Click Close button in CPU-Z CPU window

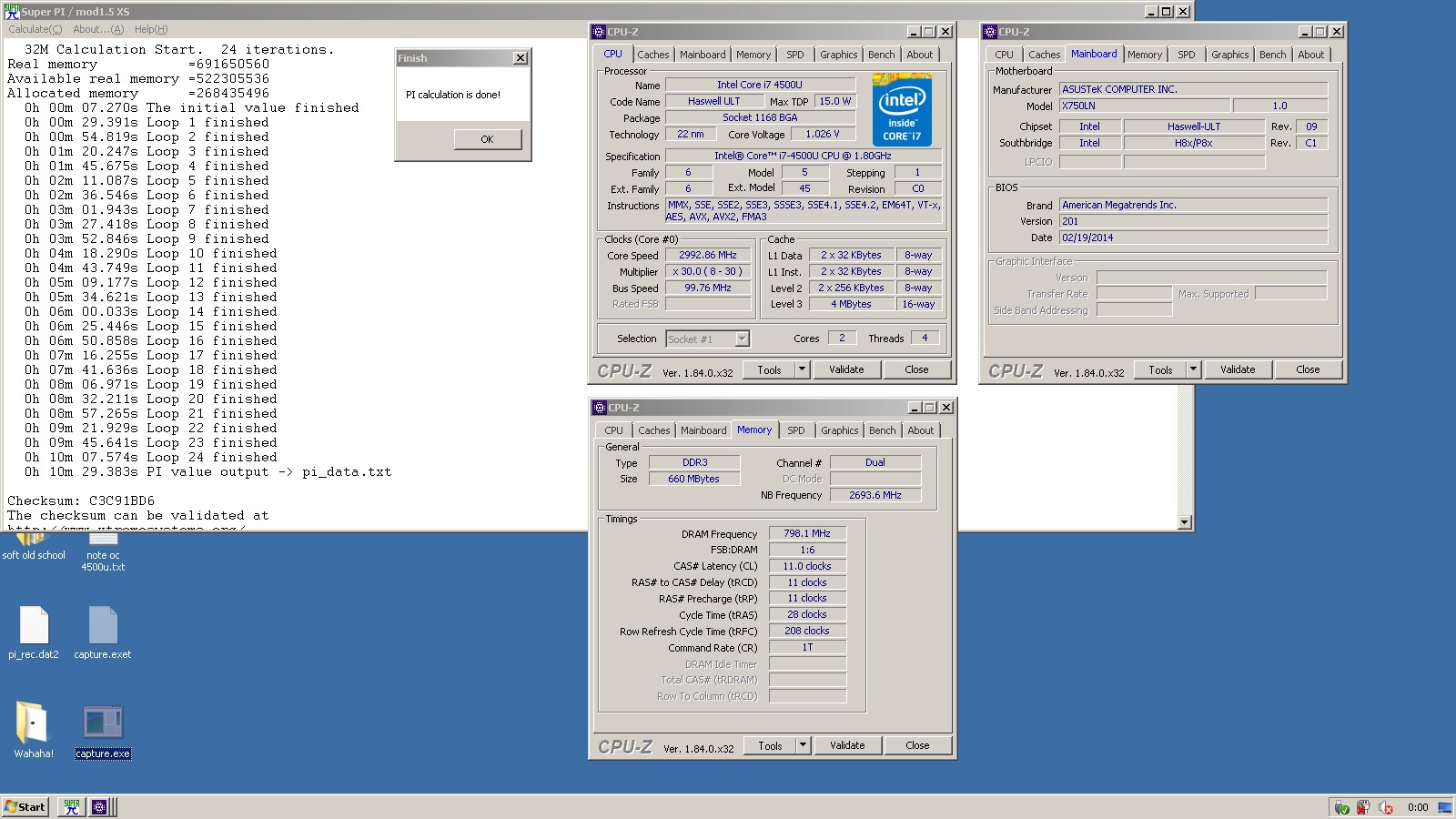point(916,369)
